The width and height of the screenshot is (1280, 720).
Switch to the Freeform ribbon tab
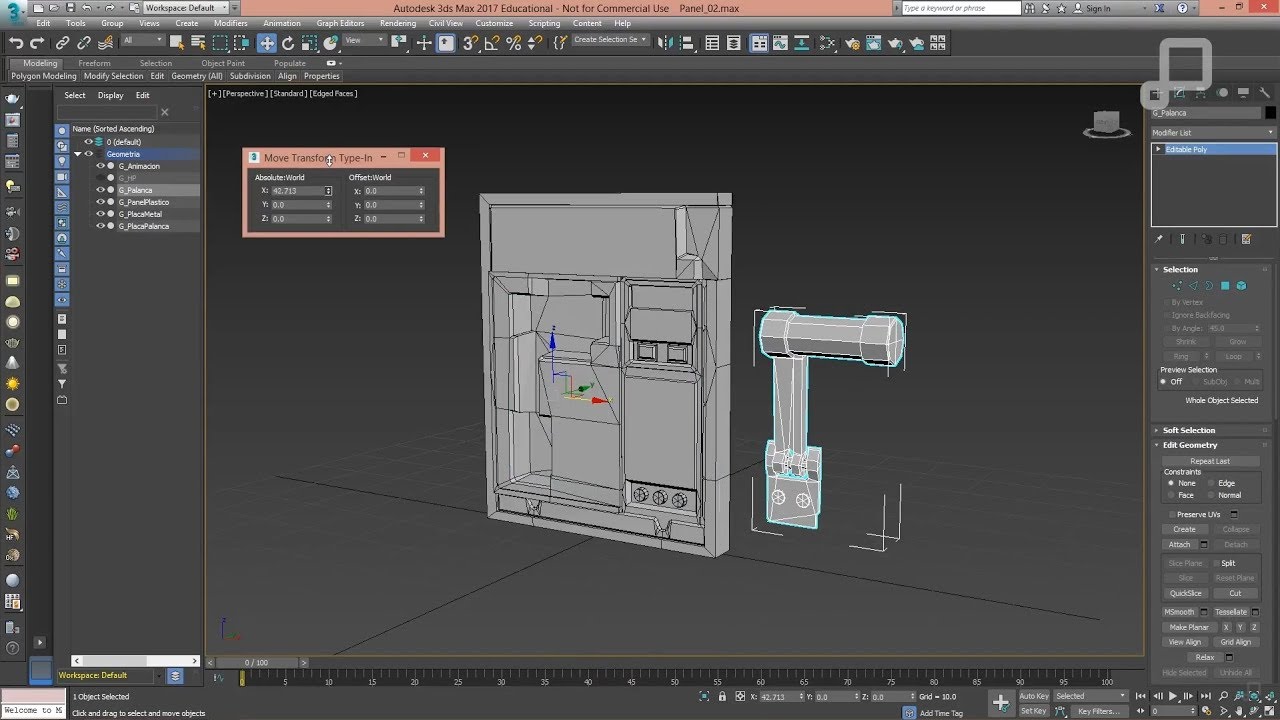[94, 63]
